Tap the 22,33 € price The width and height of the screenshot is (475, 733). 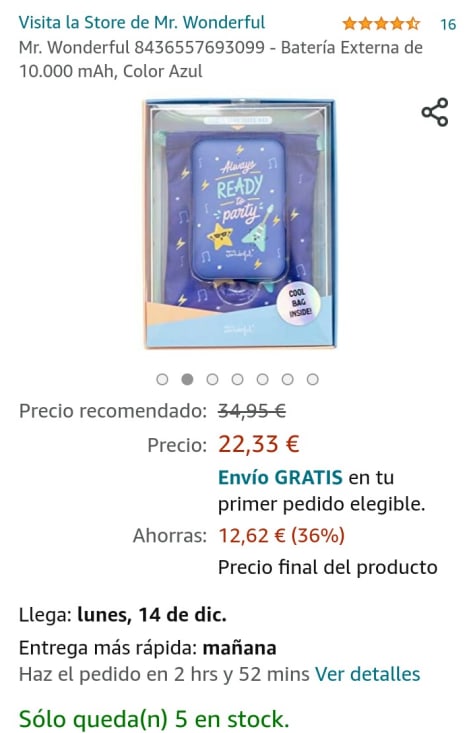coord(259,444)
